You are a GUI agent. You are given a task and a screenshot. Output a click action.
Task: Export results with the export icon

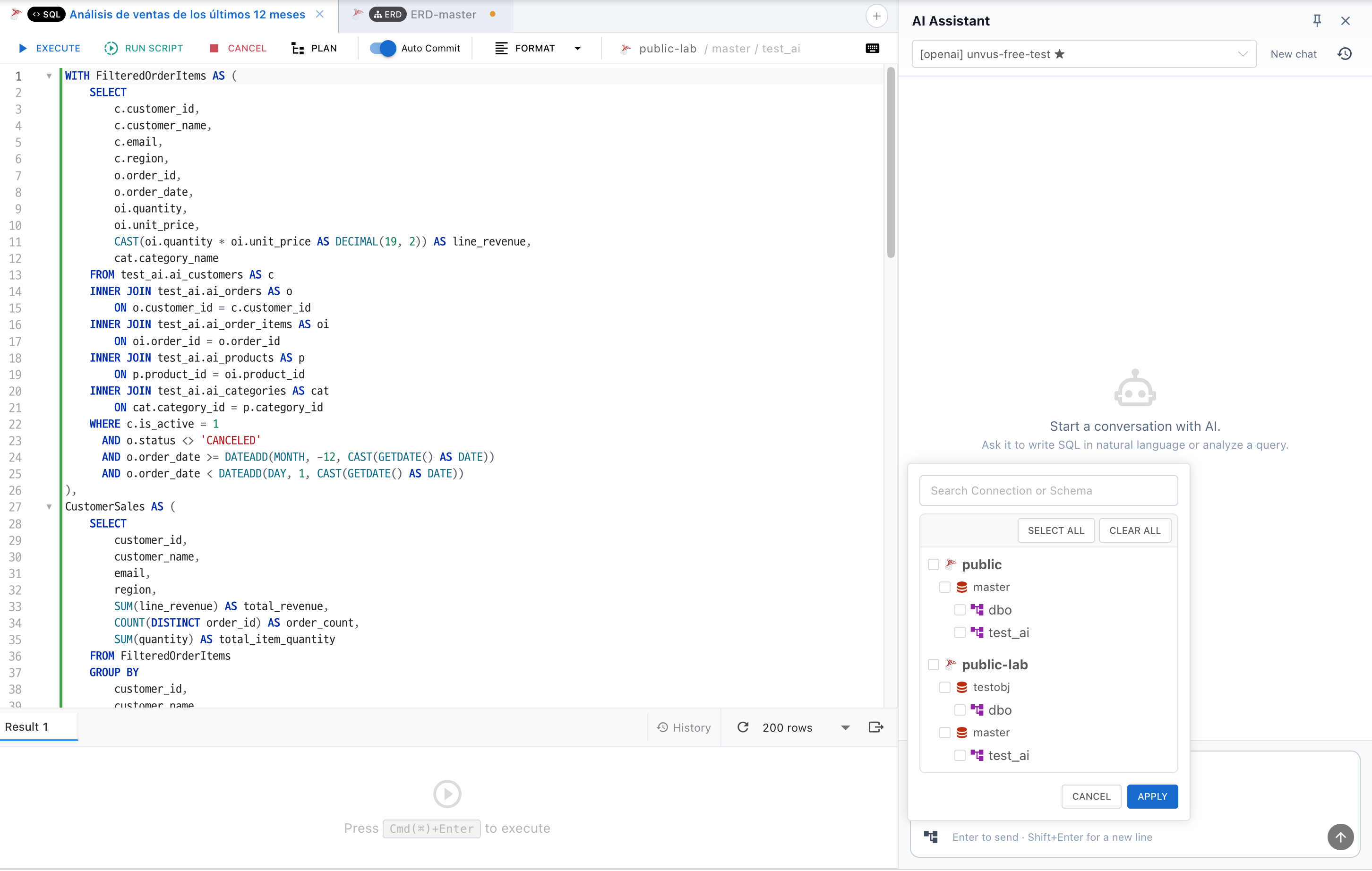click(x=876, y=727)
